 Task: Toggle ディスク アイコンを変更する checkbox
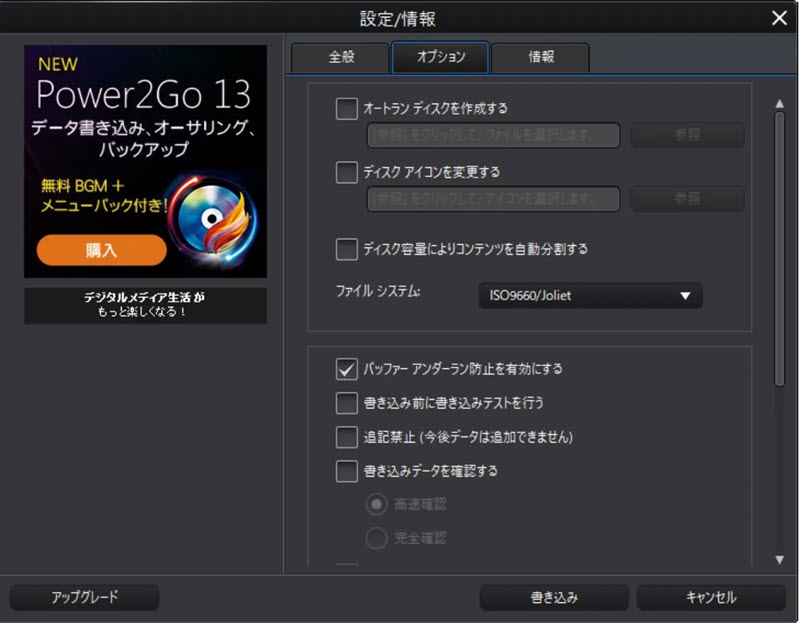point(347,173)
